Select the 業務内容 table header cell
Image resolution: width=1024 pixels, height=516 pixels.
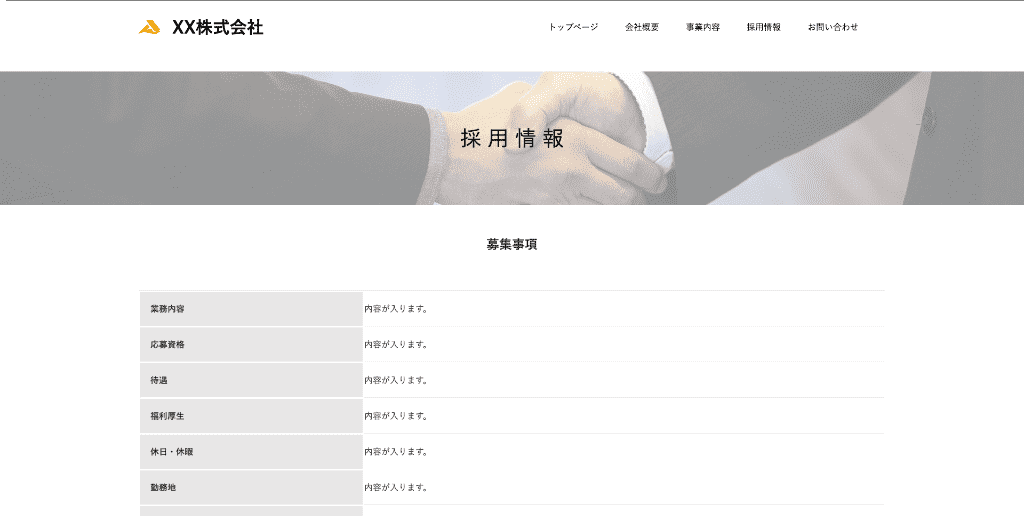[251, 309]
